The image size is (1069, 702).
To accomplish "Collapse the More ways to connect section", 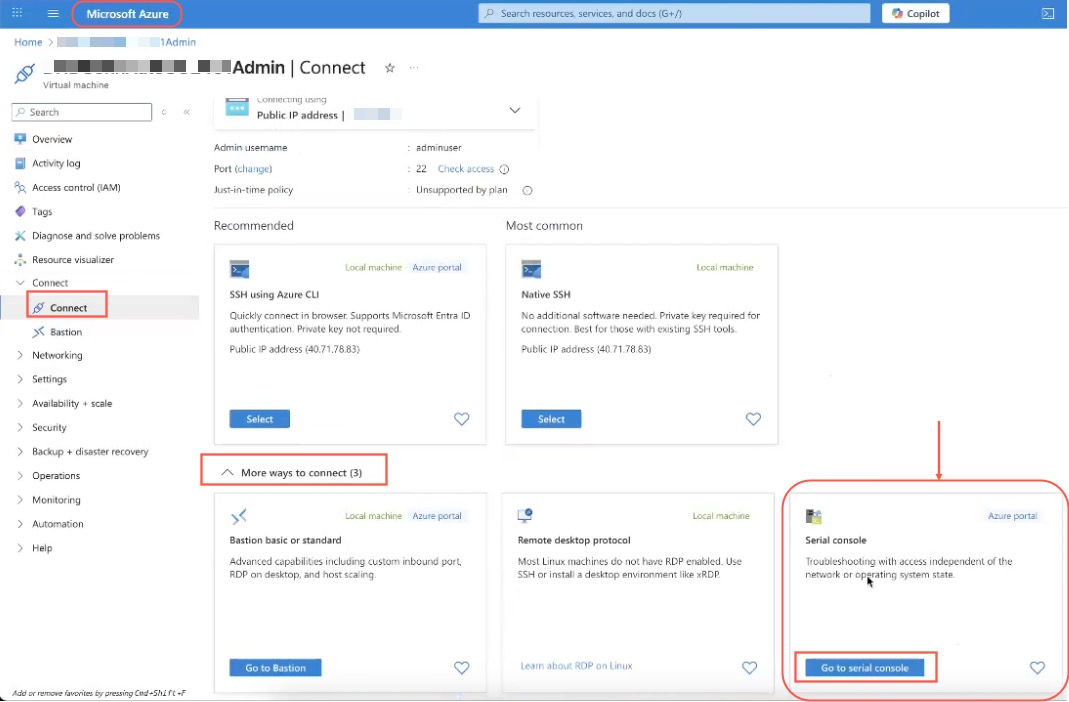I will click(294, 472).
